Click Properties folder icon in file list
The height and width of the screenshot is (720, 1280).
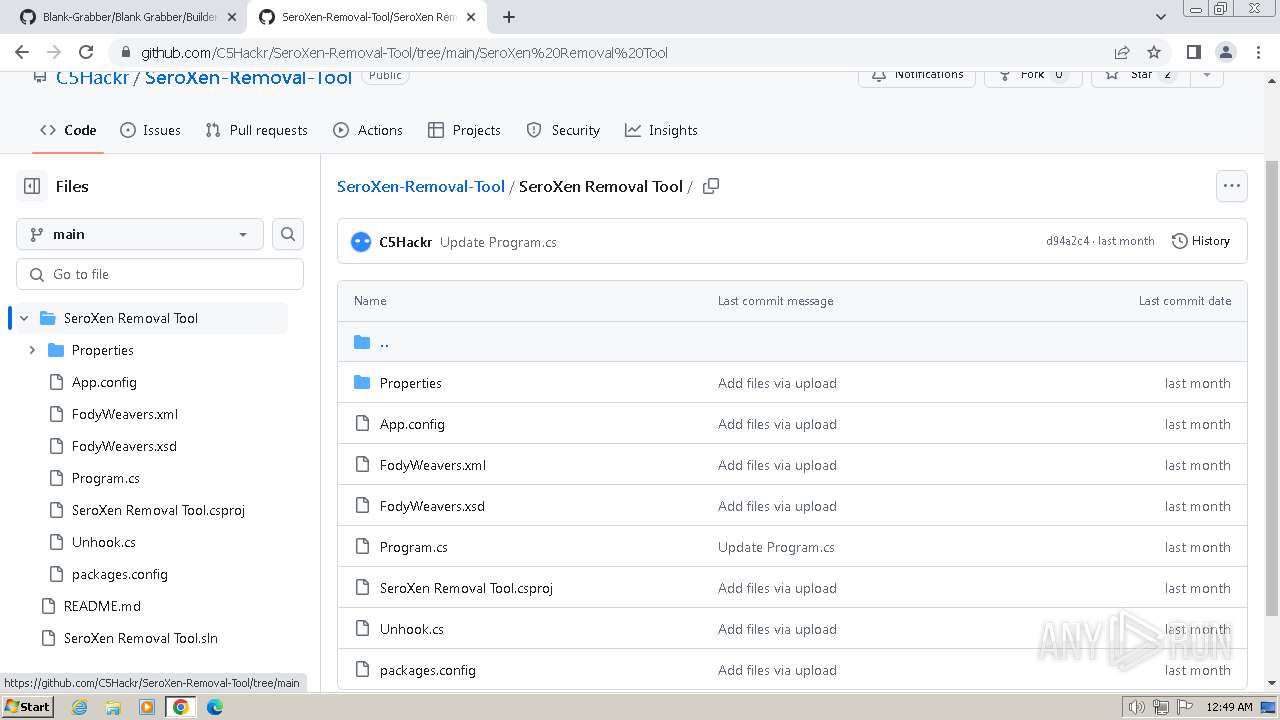362,383
